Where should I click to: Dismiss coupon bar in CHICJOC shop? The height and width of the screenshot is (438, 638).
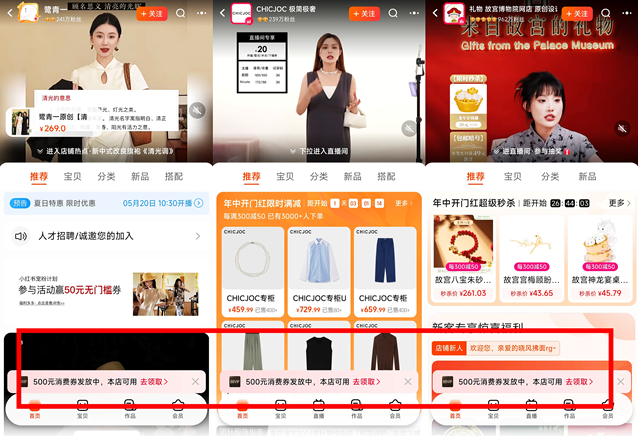coord(408,381)
